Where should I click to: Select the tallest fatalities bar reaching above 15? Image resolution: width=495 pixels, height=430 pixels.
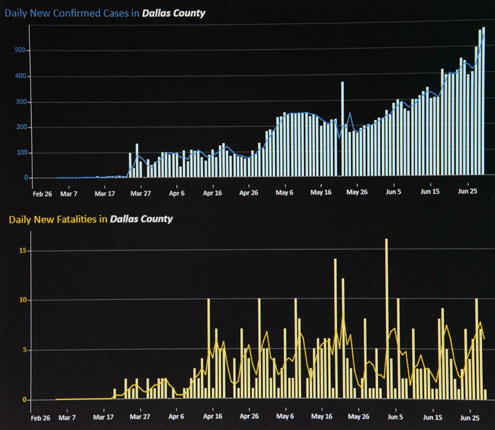coord(386,319)
